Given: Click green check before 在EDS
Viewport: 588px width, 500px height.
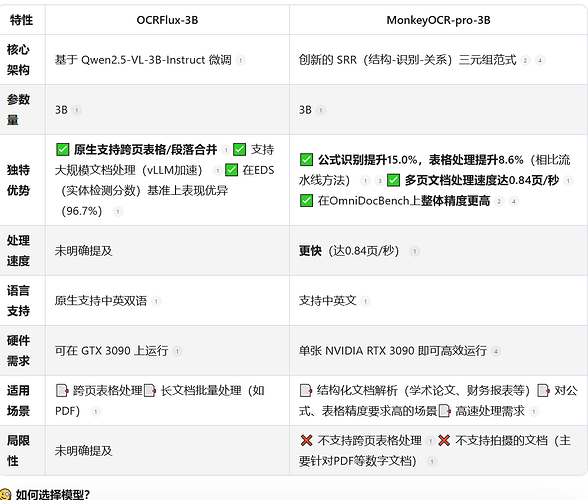Looking at the screenshot, I should tap(231, 170).
